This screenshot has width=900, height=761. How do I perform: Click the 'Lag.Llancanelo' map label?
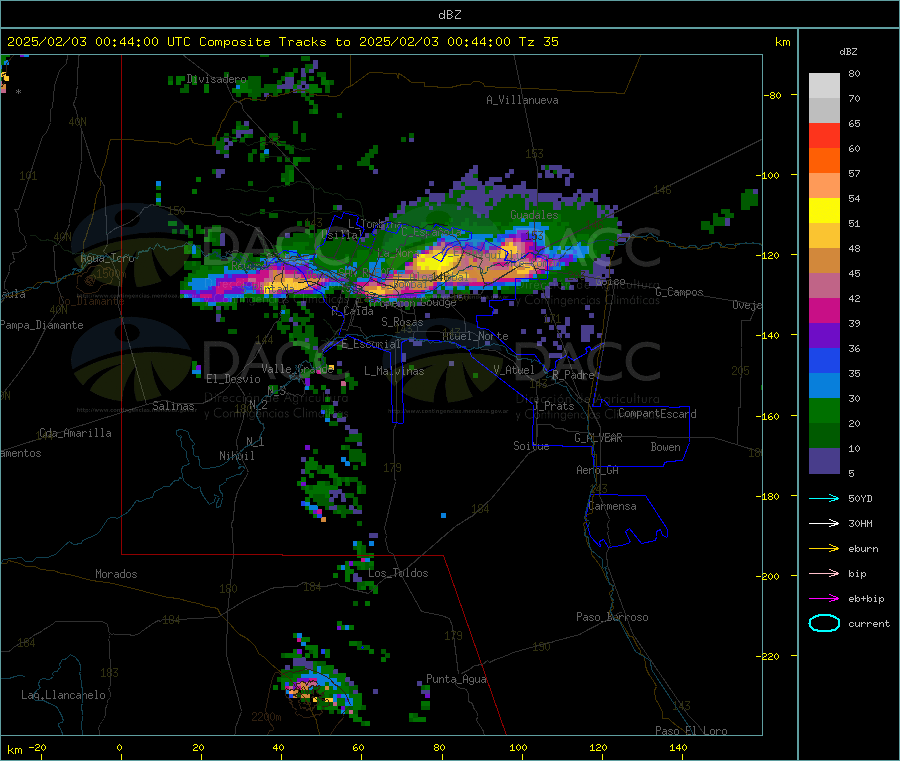63,695
